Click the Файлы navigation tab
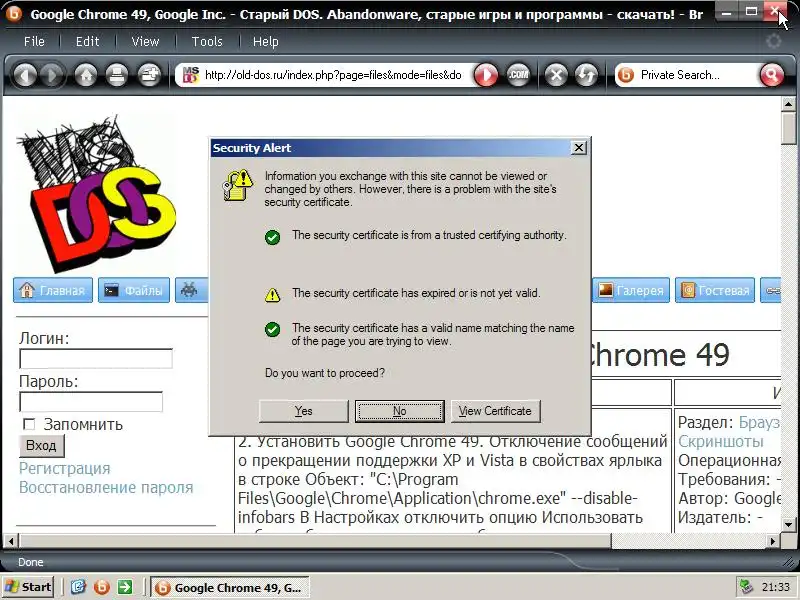 coord(134,290)
